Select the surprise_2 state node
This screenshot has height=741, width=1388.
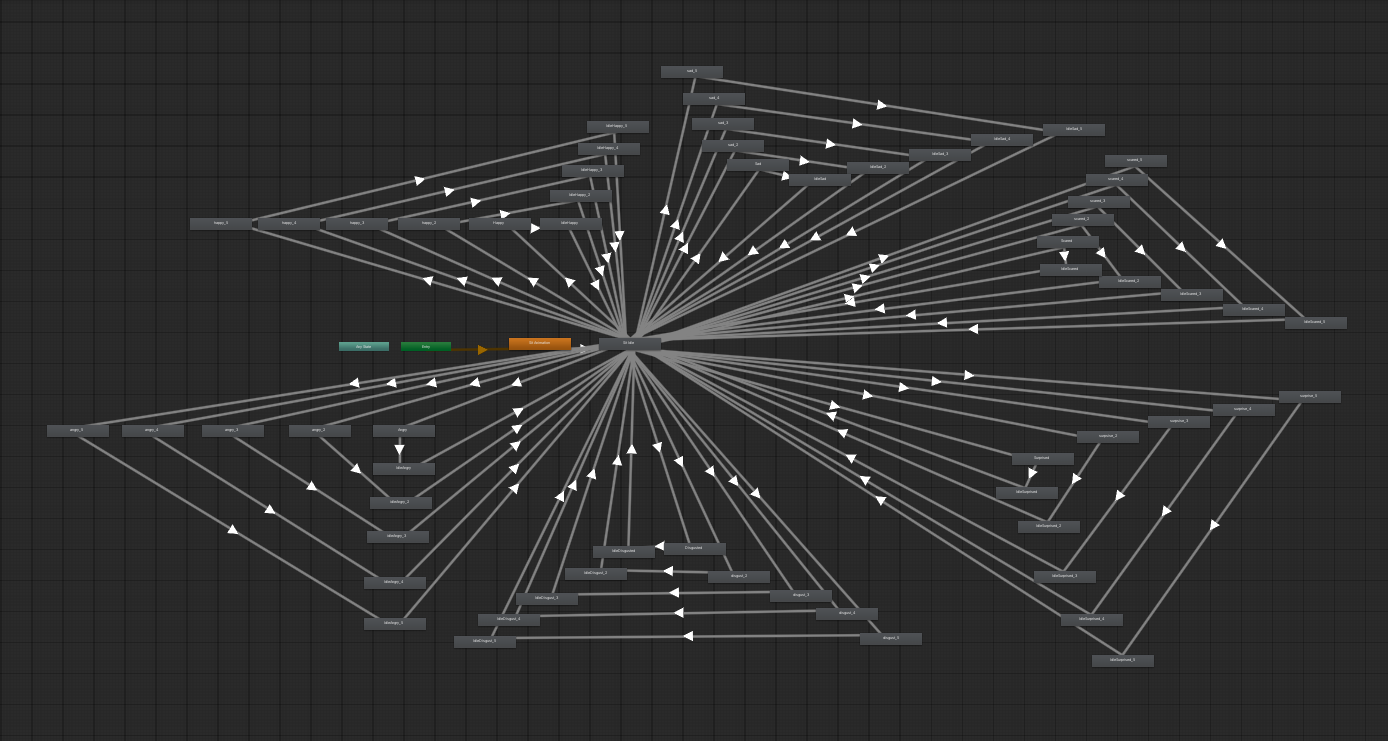click(1108, 437)
